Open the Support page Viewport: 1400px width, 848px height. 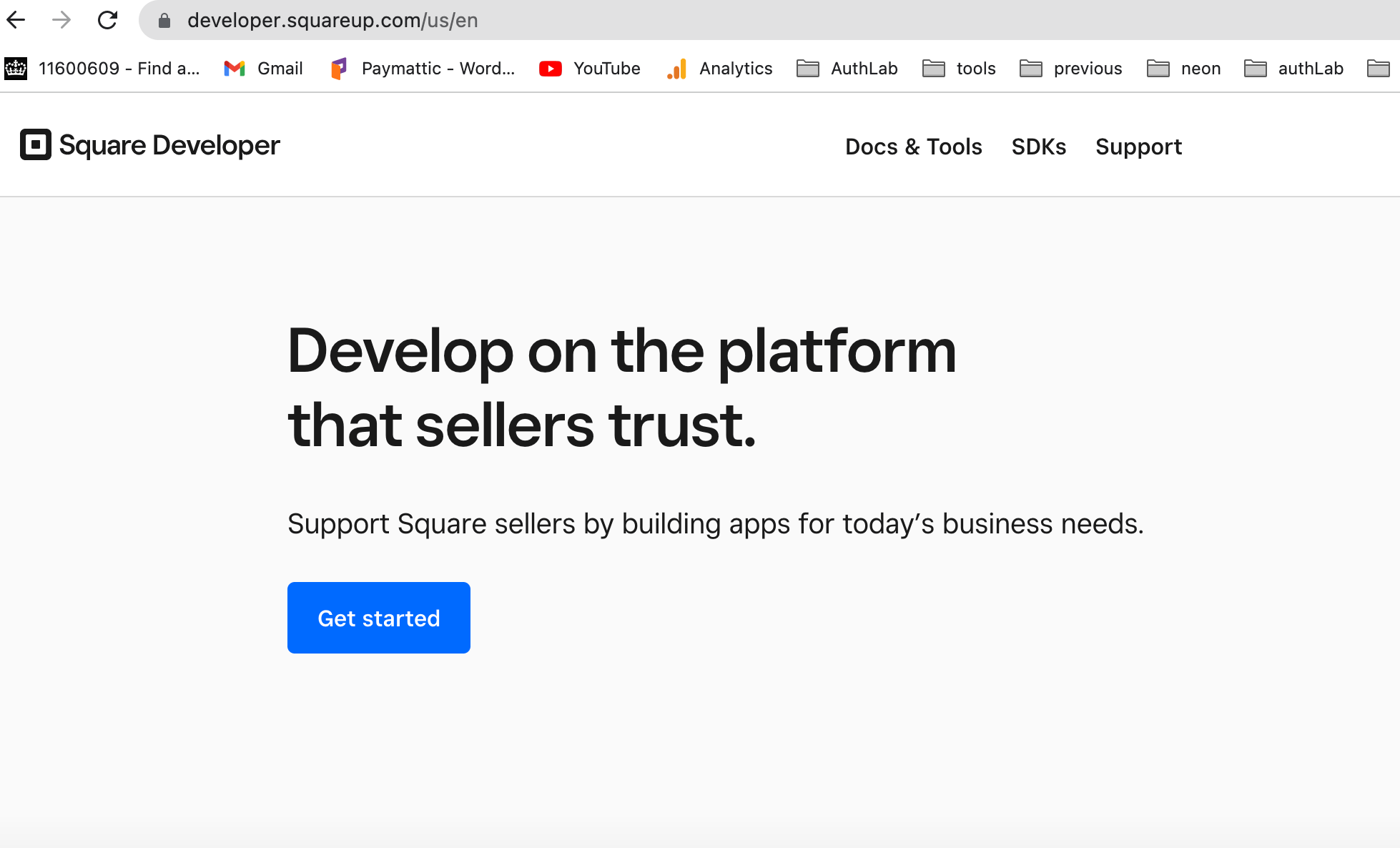point(1138,147)
